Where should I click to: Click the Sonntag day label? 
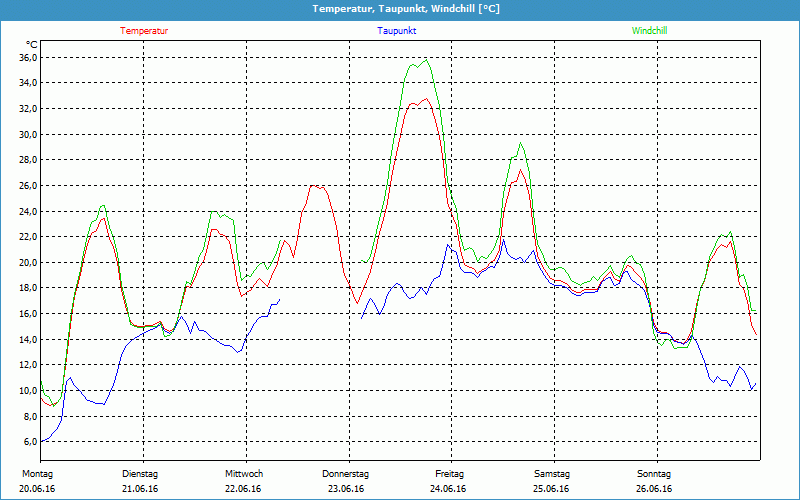(654, 474)
